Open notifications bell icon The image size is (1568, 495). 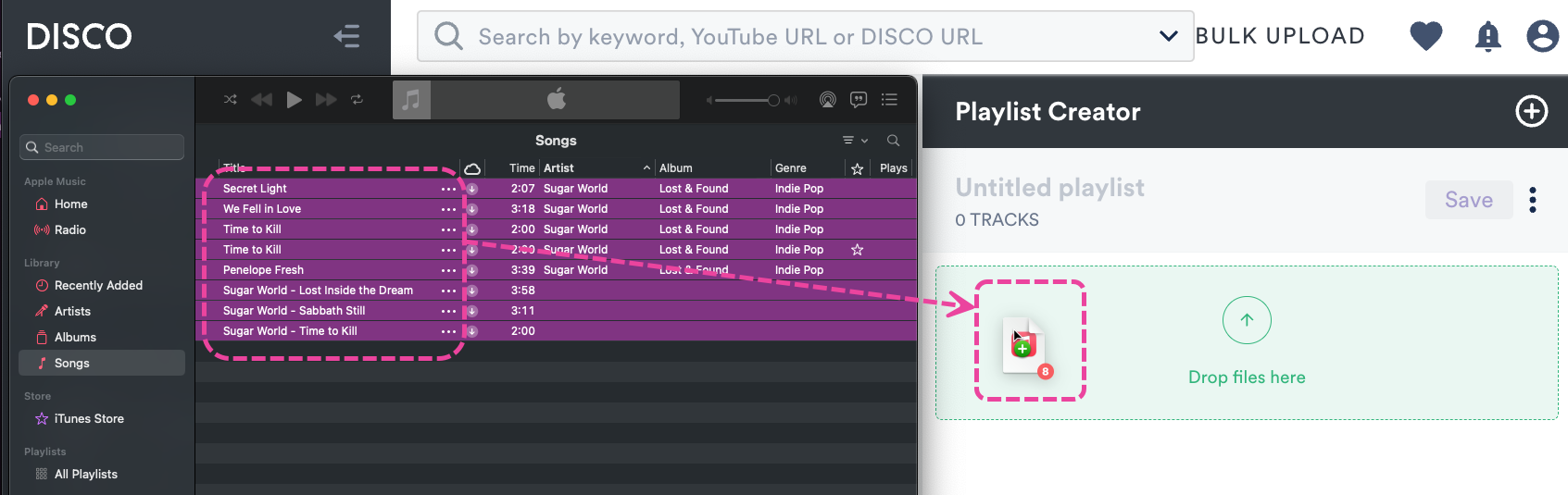1487,36
